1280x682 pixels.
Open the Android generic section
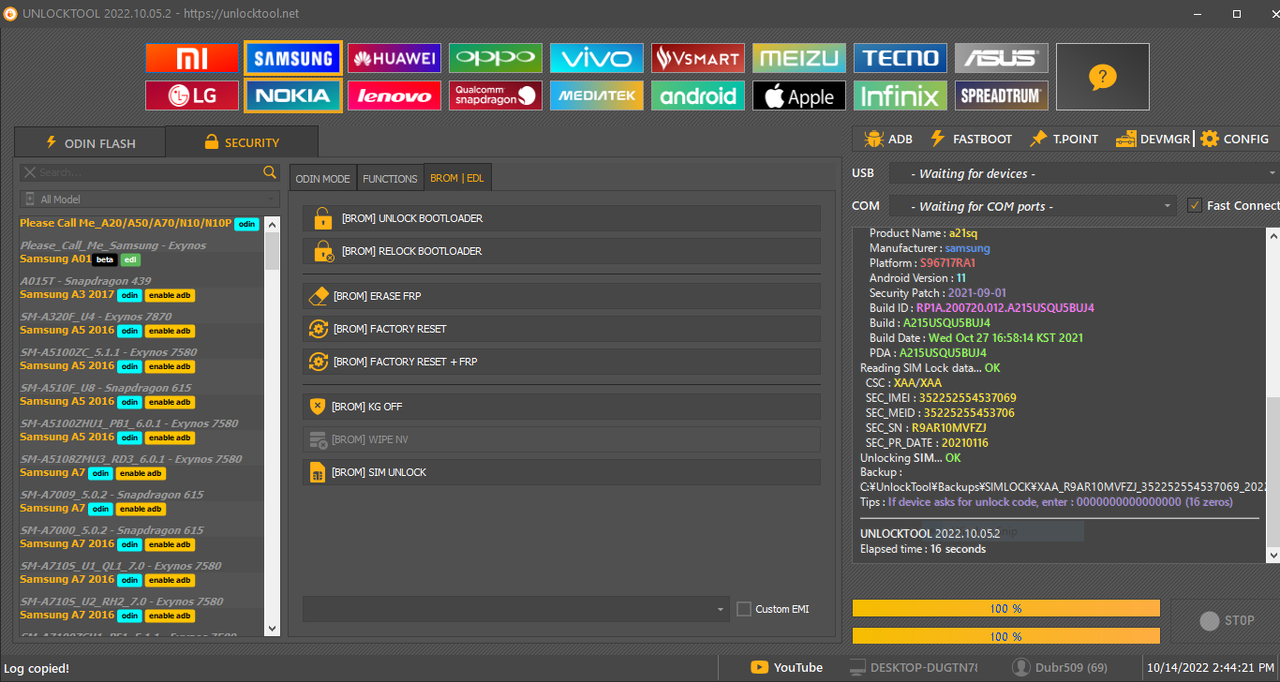(x=697, y=96)
